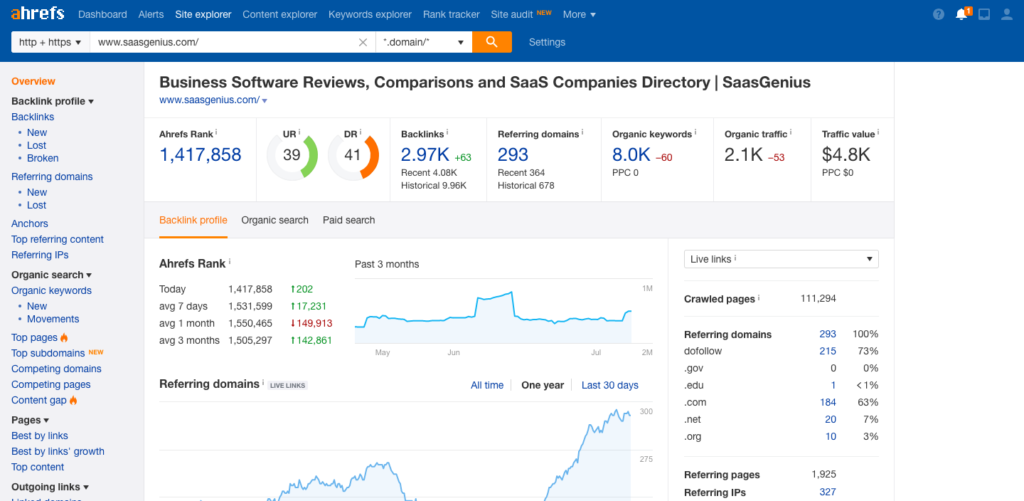Click info icon next to Referring domains metric
The width and height of the screenshot is (1024, 501).
(583, 132)
